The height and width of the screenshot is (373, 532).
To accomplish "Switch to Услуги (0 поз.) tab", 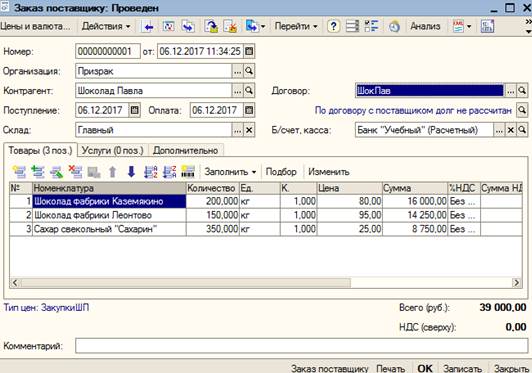I will coord(113,150).
